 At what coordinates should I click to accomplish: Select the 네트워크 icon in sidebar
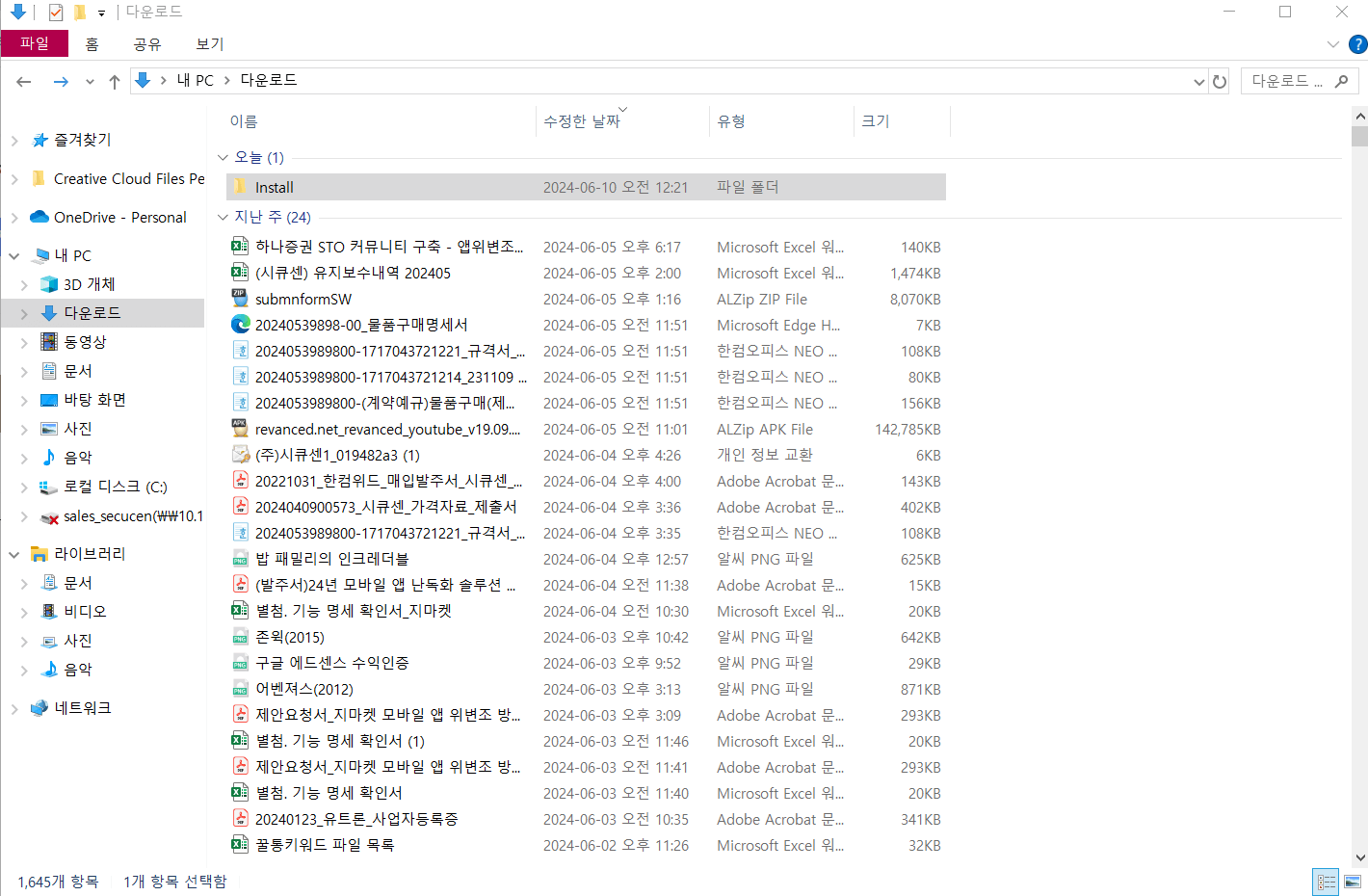[x=39, y=708]
